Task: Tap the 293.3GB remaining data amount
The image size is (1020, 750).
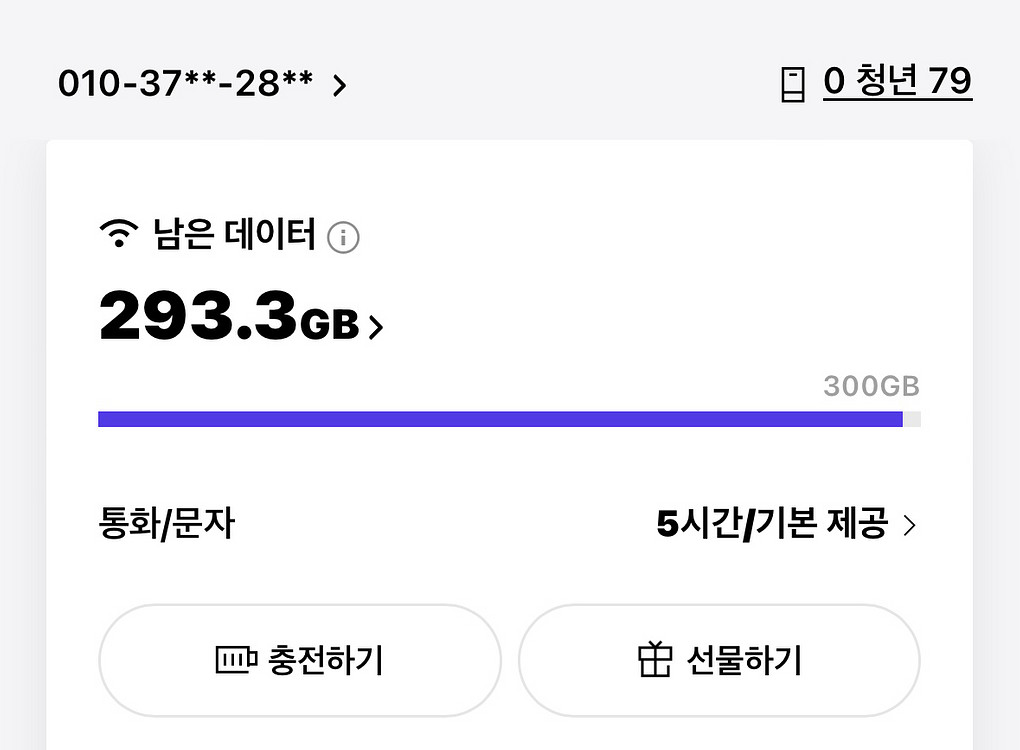Action: (x=228, y=316)
